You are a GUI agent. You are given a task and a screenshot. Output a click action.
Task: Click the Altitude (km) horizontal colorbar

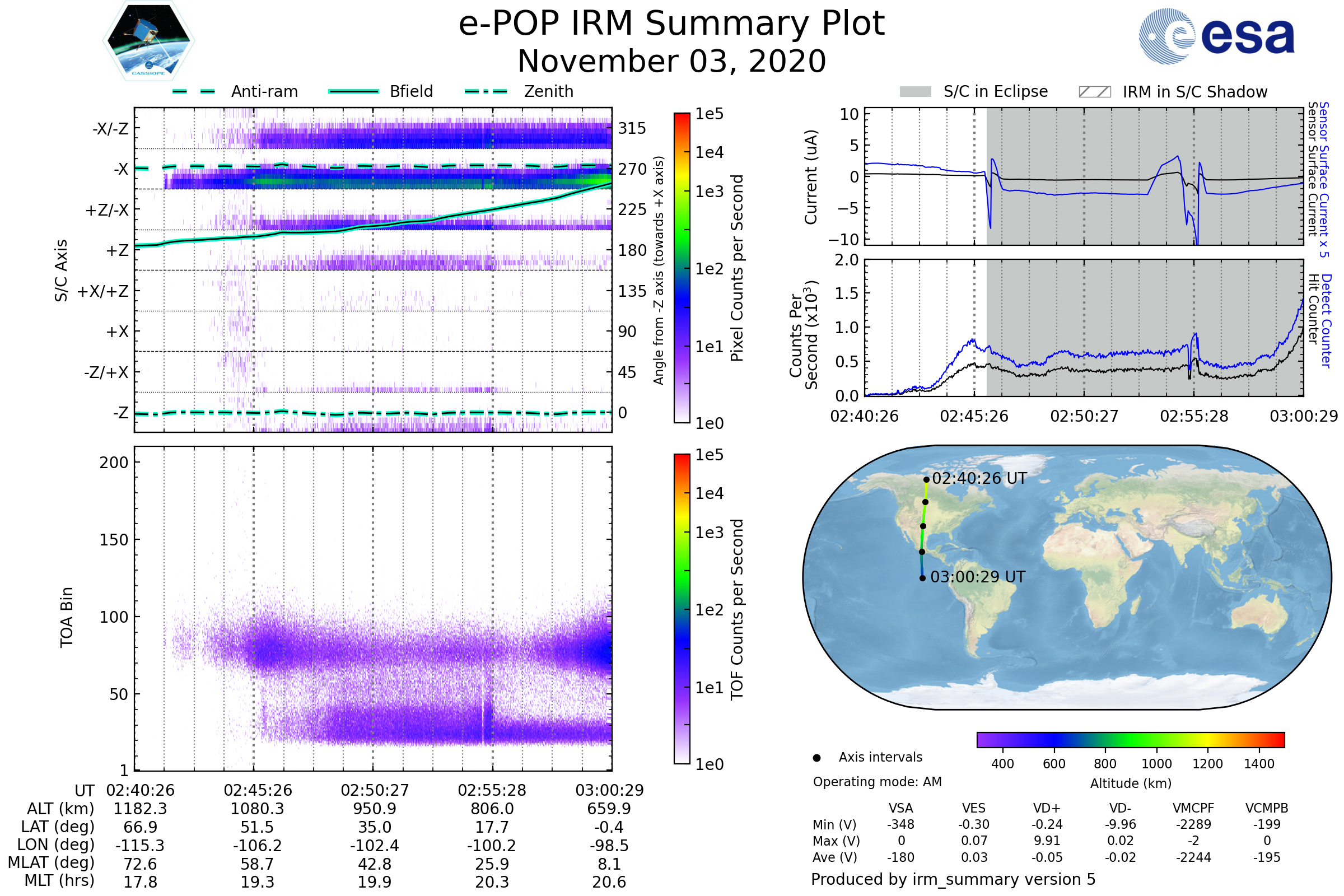1130,739
